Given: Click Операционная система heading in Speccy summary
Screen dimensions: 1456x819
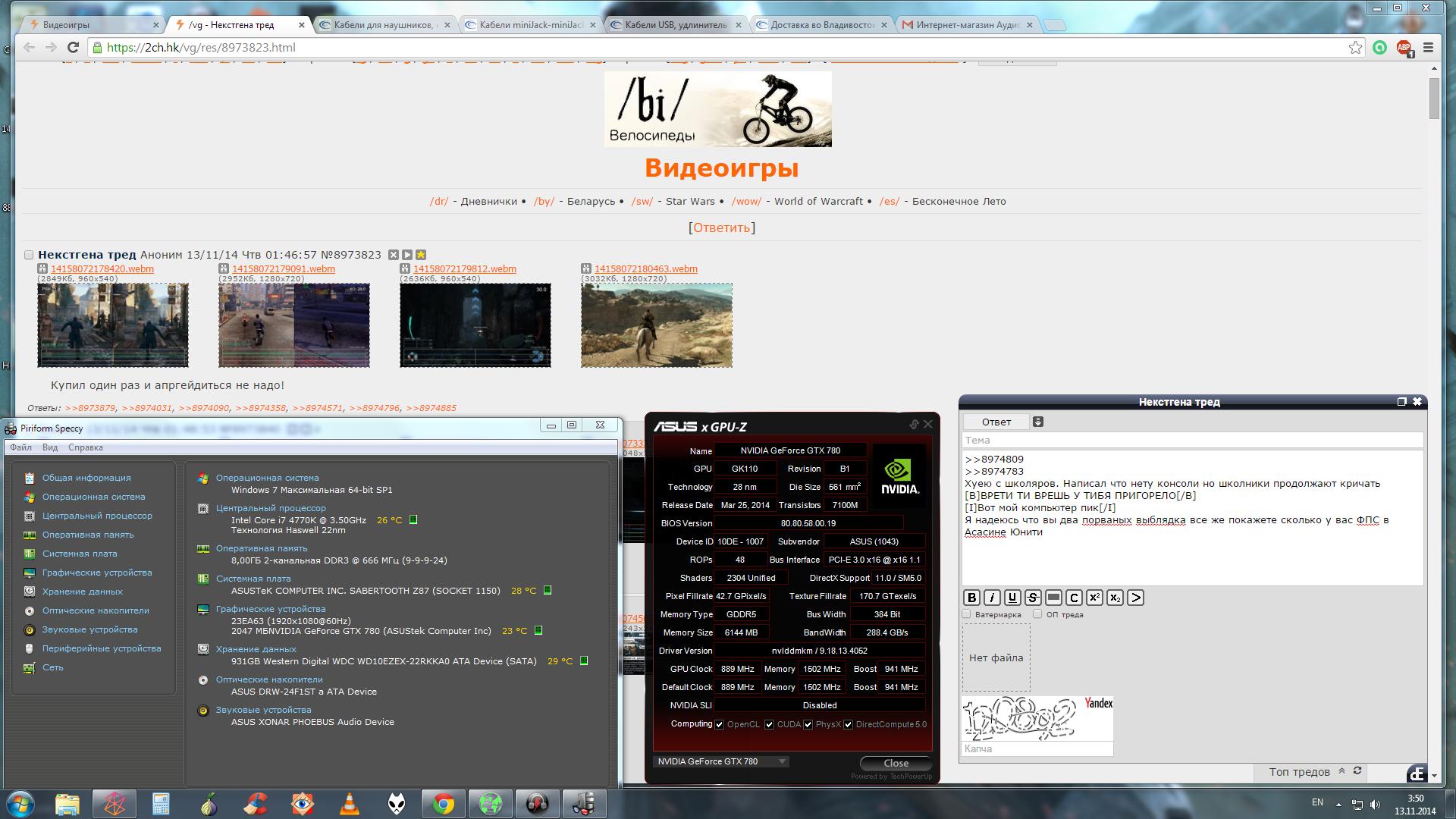Looking at the screenshot, I should pos(267,478).
